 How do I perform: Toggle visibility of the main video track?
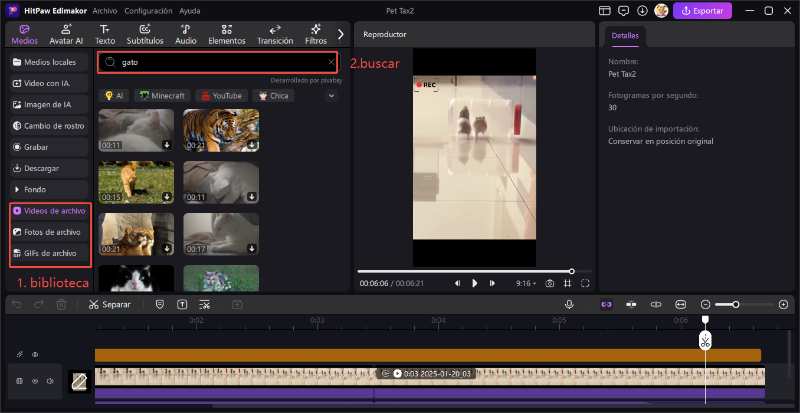[35, 381]
